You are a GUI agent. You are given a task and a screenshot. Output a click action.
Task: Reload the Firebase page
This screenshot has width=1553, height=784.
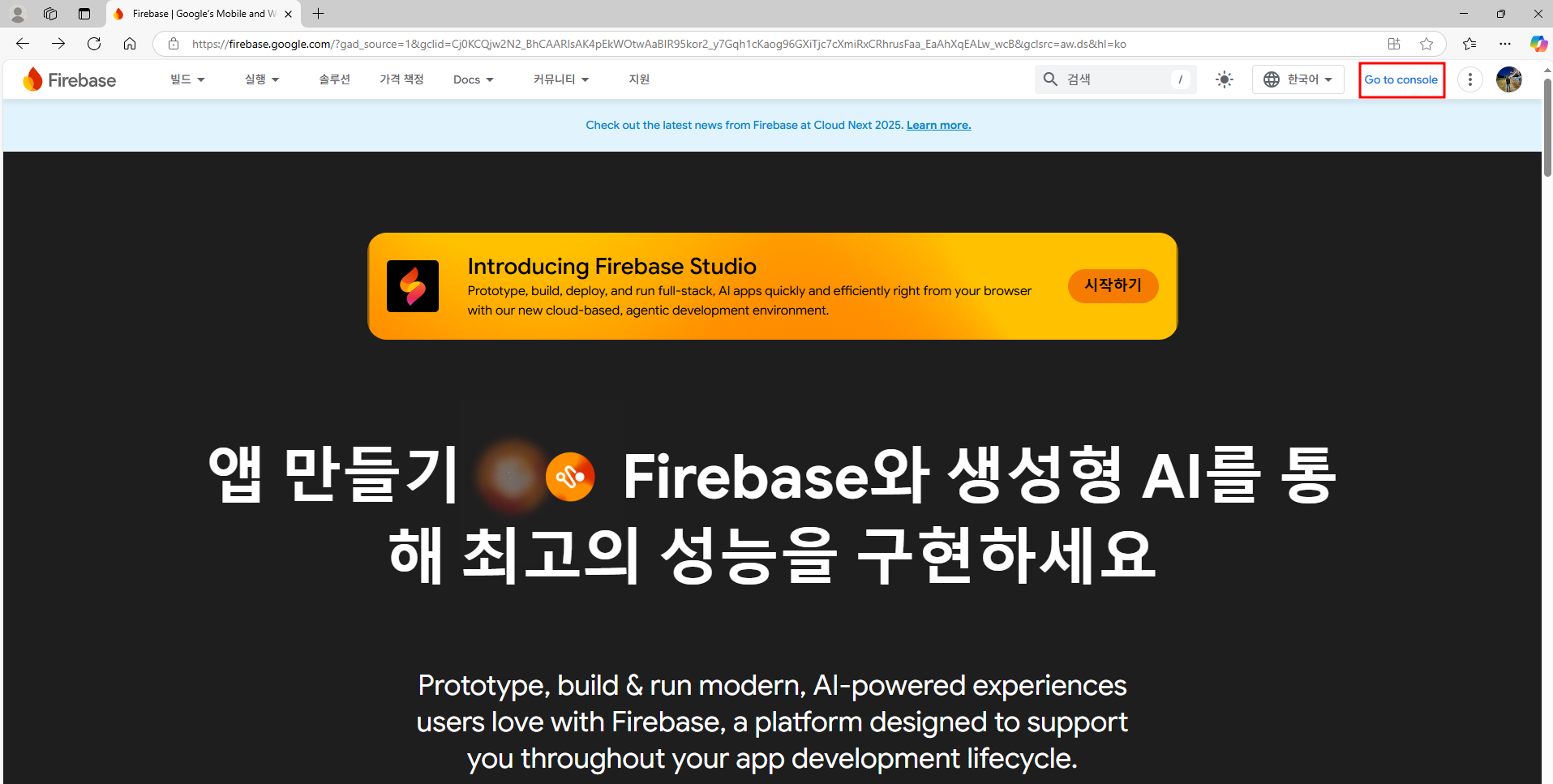pyautogui.click(x=94, y=44)
